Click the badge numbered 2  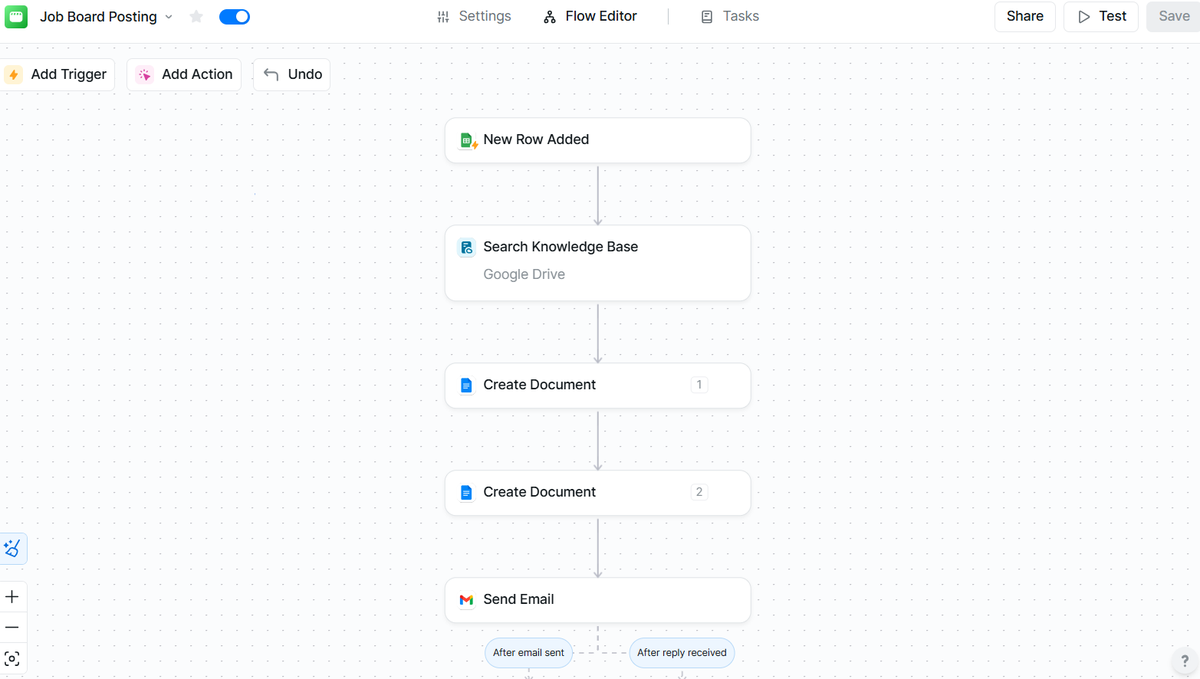699,491
